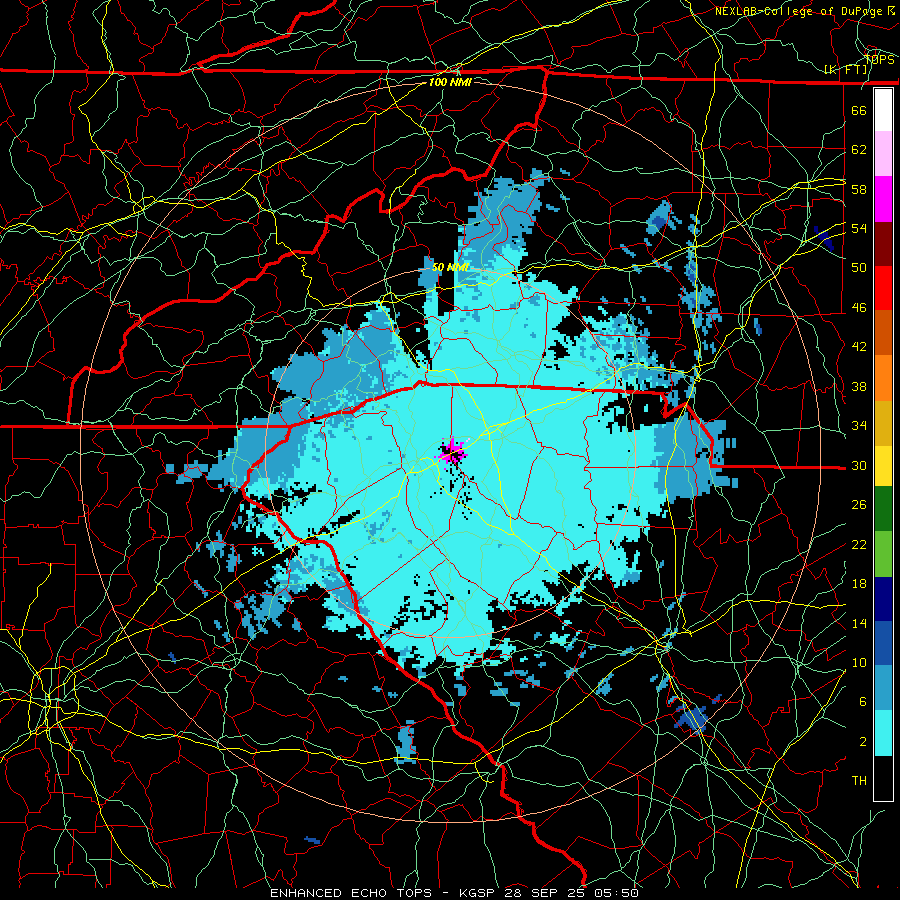900x900 pixels.
Task: Click the 50 NMI range ring label
Action: [450, 267]
